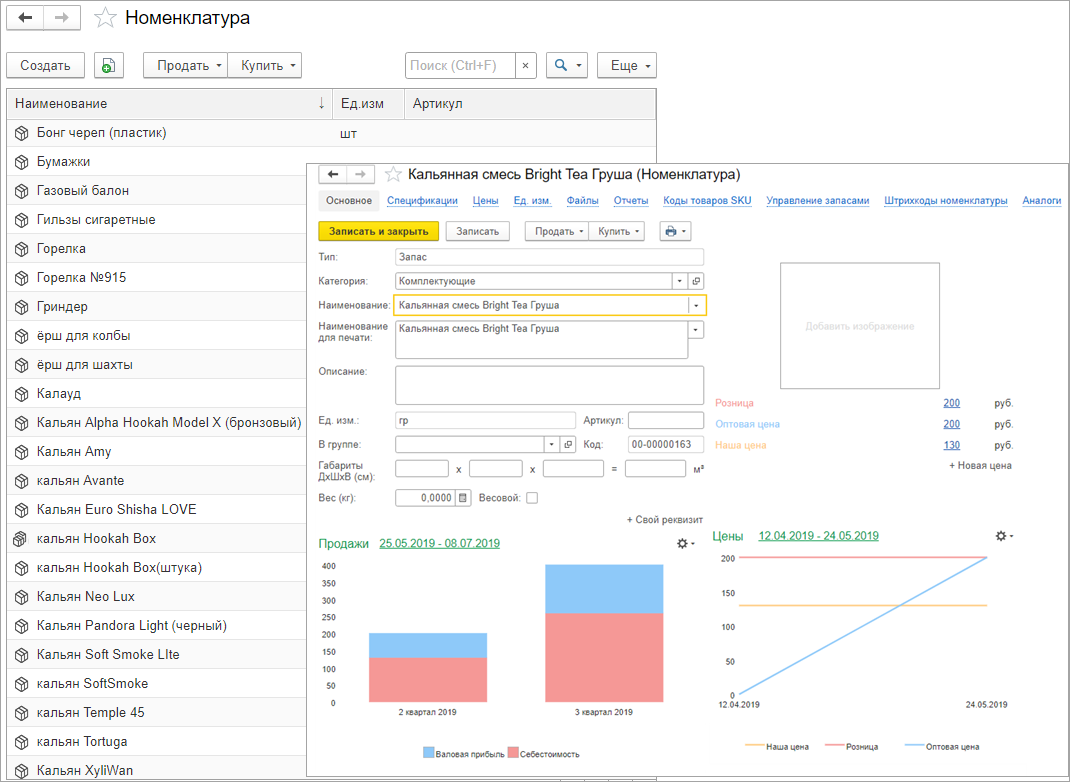Go back with list back arrow
Viewport: 1070px width, 782px height.
point(25,18)
